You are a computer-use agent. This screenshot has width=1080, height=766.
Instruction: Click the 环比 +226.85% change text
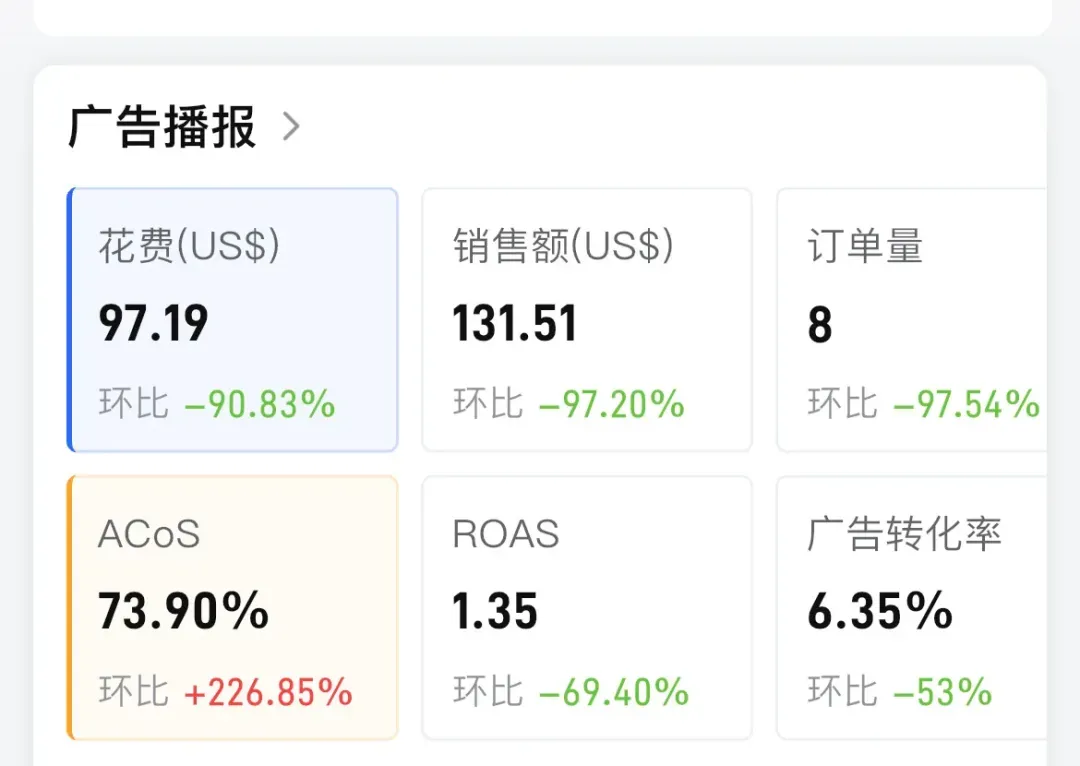pos(226,692)
